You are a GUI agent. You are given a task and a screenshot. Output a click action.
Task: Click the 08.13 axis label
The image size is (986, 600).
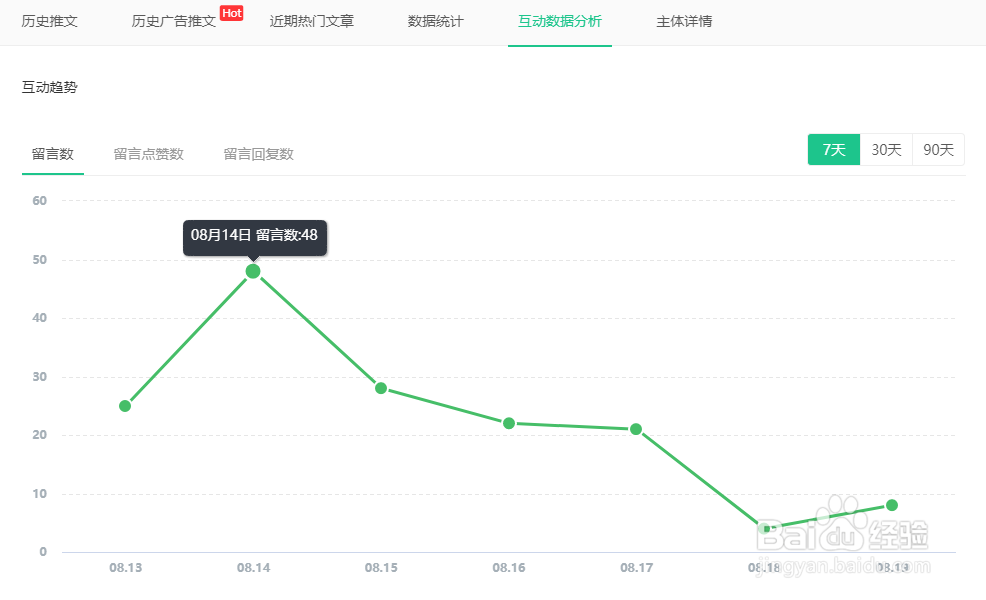[126, 568]
